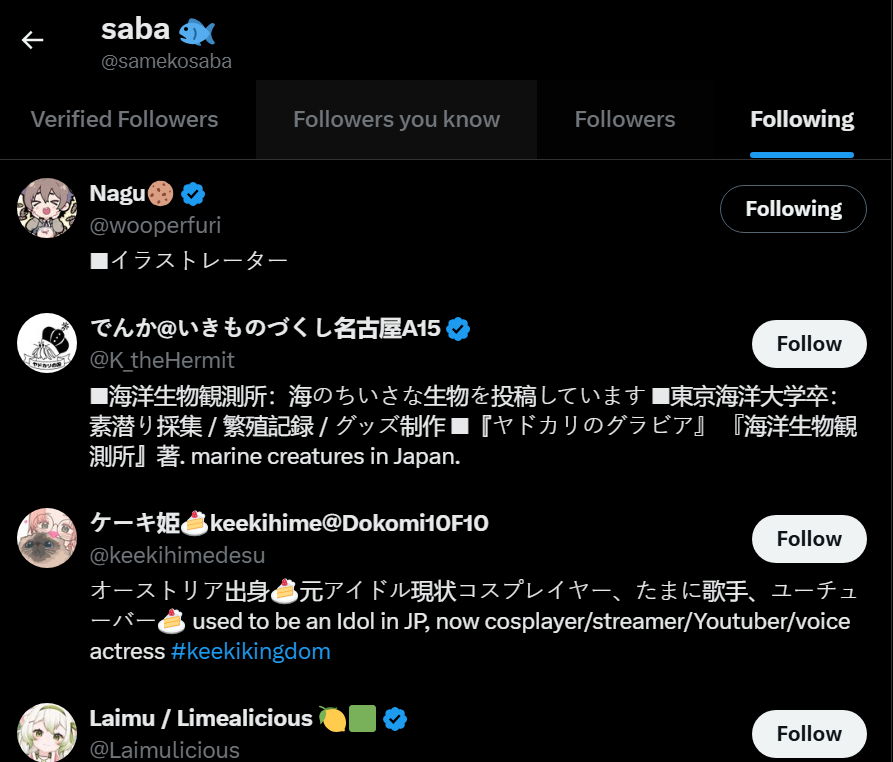Click Laimu's blue verified checkmark
Screen dimensions: 893x762
tap(395, 718)
